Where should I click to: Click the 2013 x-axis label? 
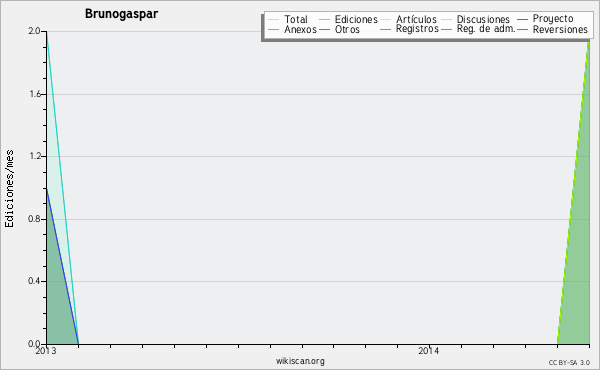coord(46,351)
